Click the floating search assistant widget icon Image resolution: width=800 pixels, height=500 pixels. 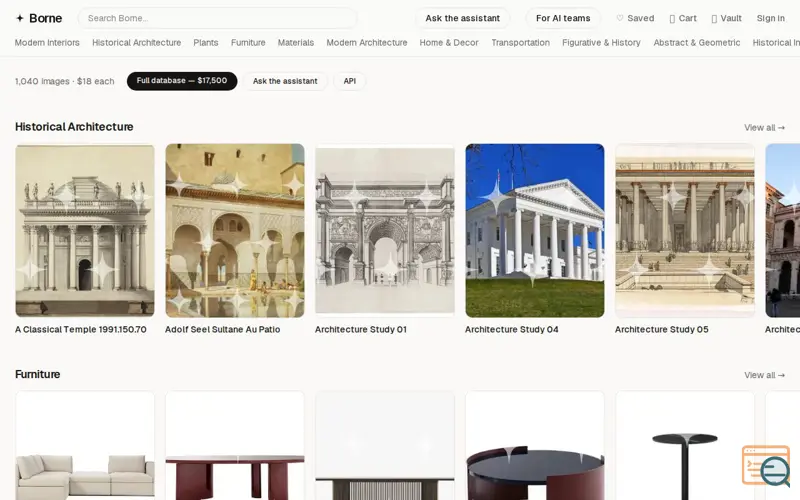(x=766, y=466)
